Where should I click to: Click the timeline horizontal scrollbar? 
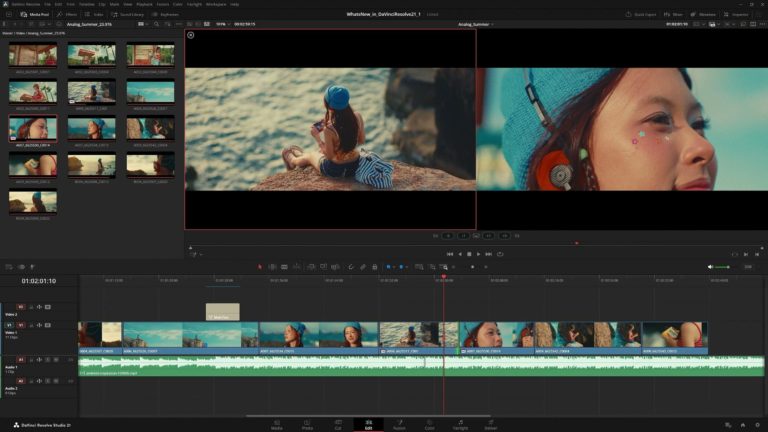point(368,416)
